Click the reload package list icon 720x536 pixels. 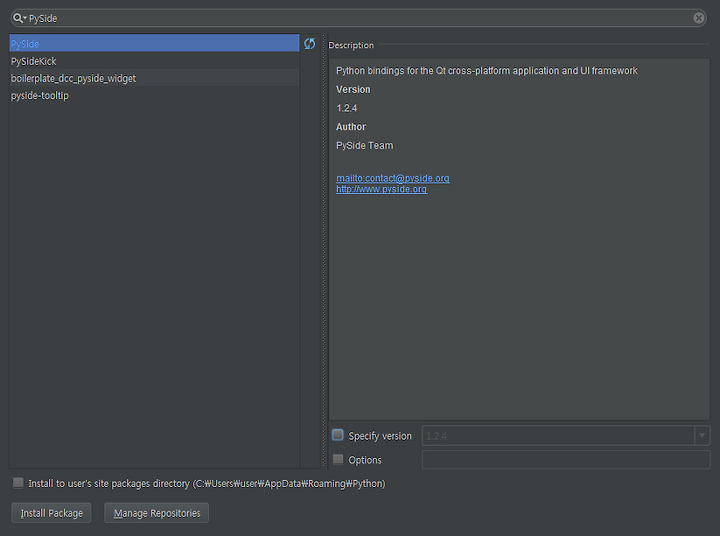pyautogui.click(x=309, y=44)
